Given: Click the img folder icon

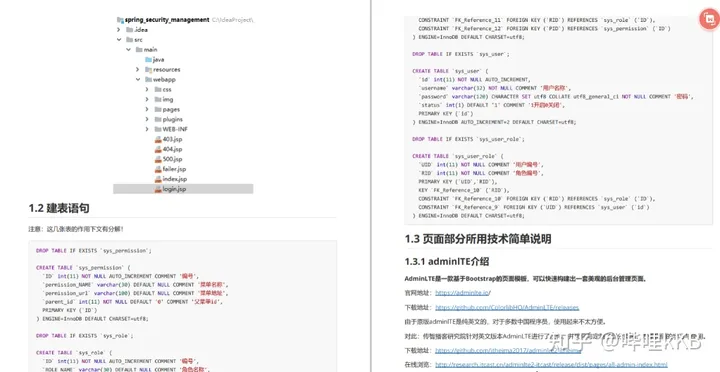Looking at the screenshot, I should pyautogui.click(x=158, y=100).
